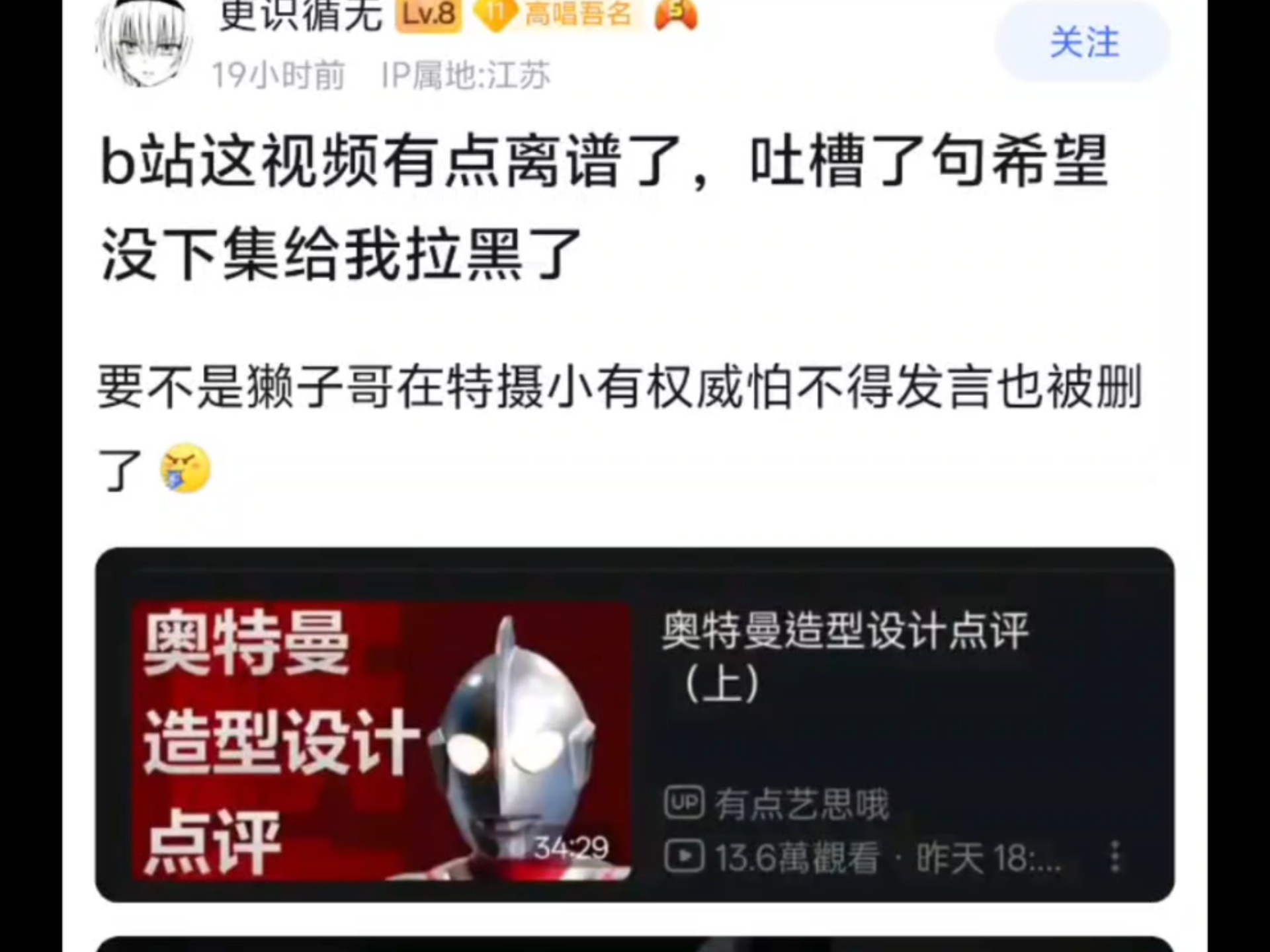The height and width of the screenshot is (952, 1270).
Task: Open uploader 有点艺思哦 profile
Action: [x=802, y=803]
